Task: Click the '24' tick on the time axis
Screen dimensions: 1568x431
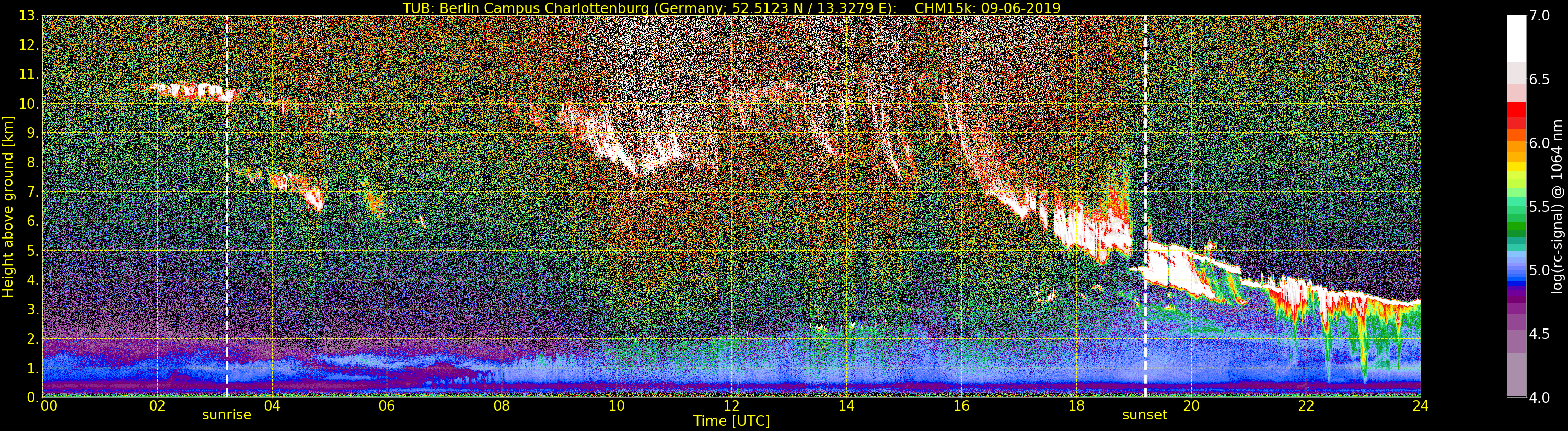Action: (x=1421, y=405)
